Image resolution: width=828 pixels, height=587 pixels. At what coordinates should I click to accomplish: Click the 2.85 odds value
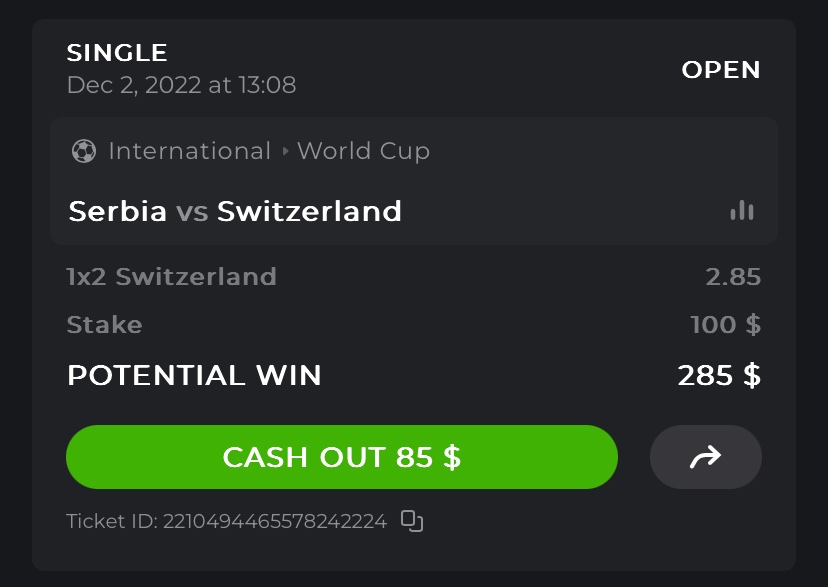[733, 277]
